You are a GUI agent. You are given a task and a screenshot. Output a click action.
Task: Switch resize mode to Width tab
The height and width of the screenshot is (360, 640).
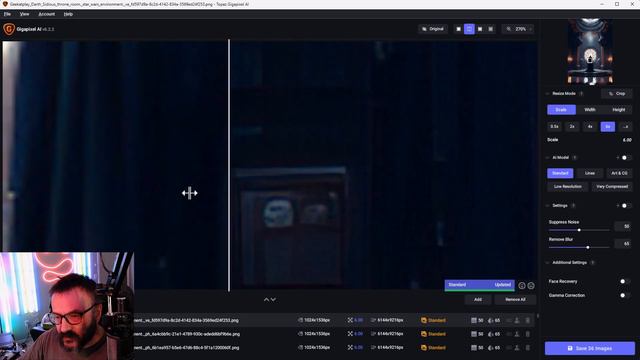pos(590,110)
